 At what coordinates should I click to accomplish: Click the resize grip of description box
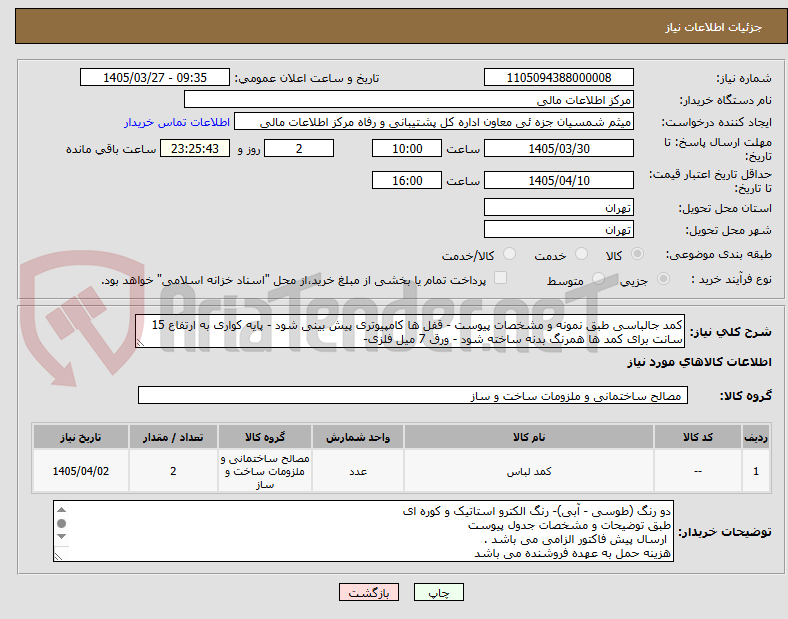tap(140, 343)
